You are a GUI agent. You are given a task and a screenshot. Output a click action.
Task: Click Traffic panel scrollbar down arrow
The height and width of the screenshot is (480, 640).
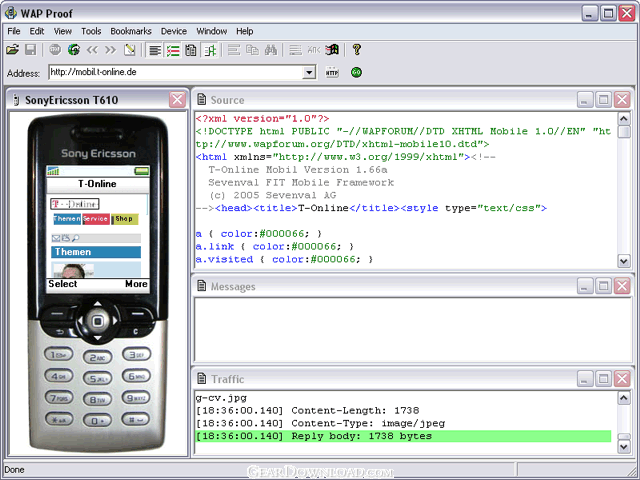click(624, 447)
